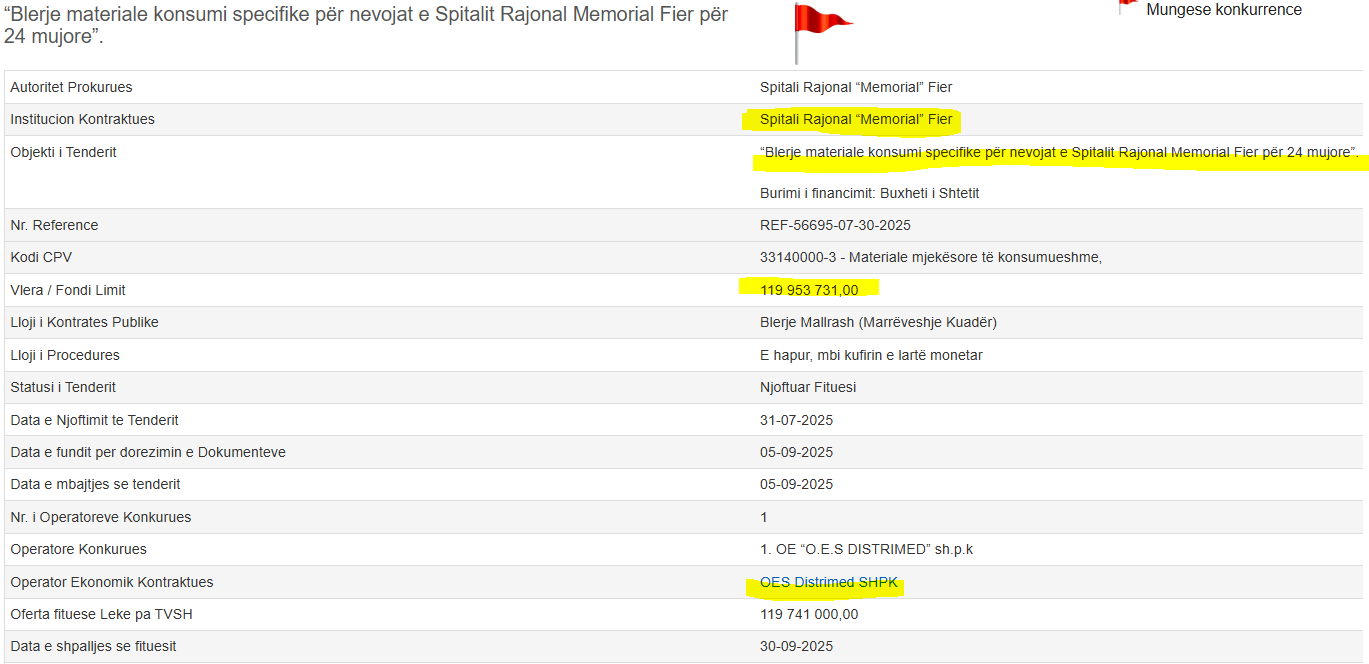
Task: Click the procedure type E hapur value
Action: [x=871, y=355]
